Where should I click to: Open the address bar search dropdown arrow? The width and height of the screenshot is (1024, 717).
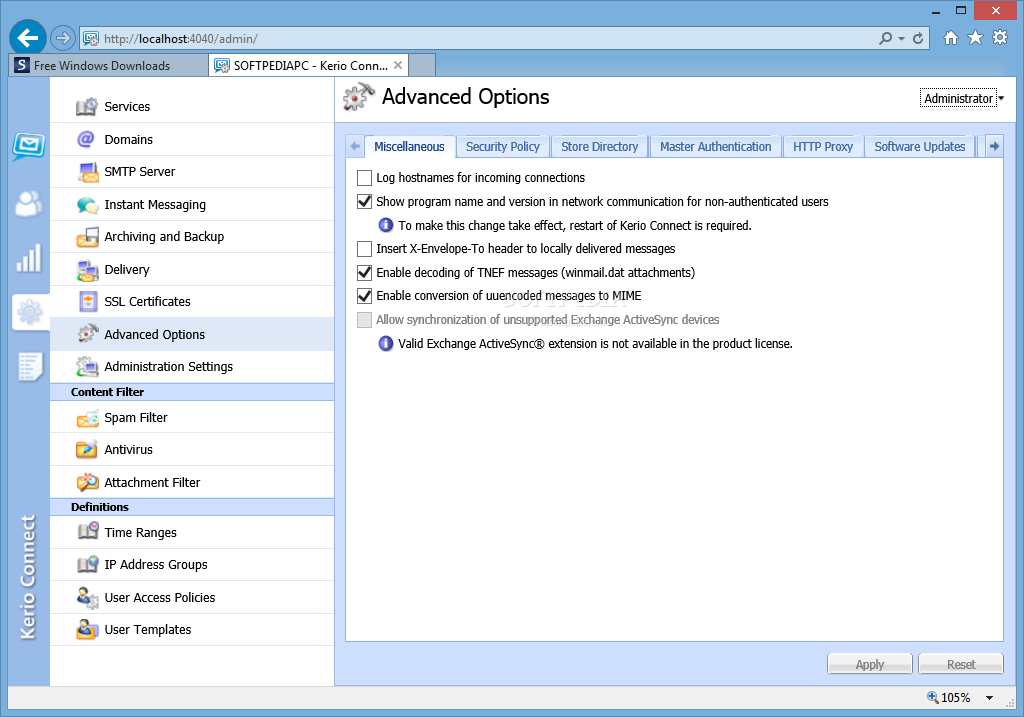coord(901,39)
